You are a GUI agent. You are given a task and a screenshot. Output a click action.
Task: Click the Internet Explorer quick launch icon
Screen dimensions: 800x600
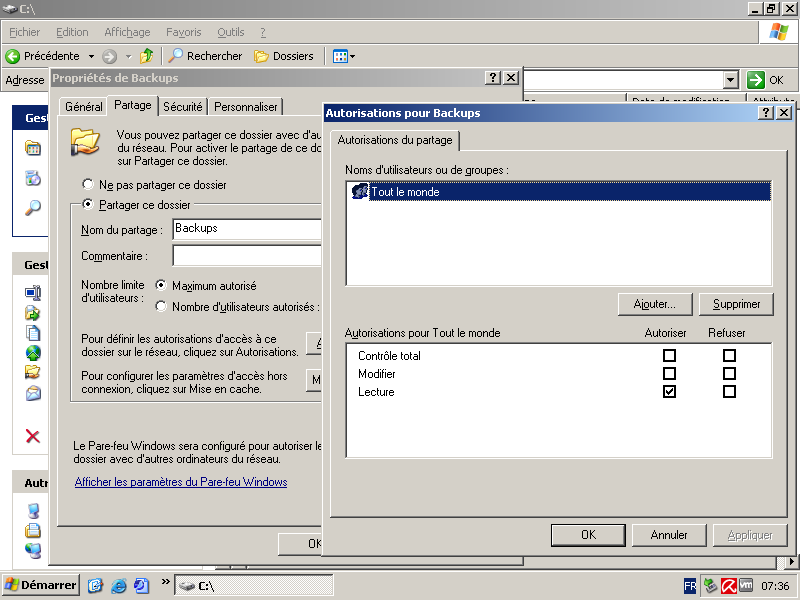pos(119,585)
